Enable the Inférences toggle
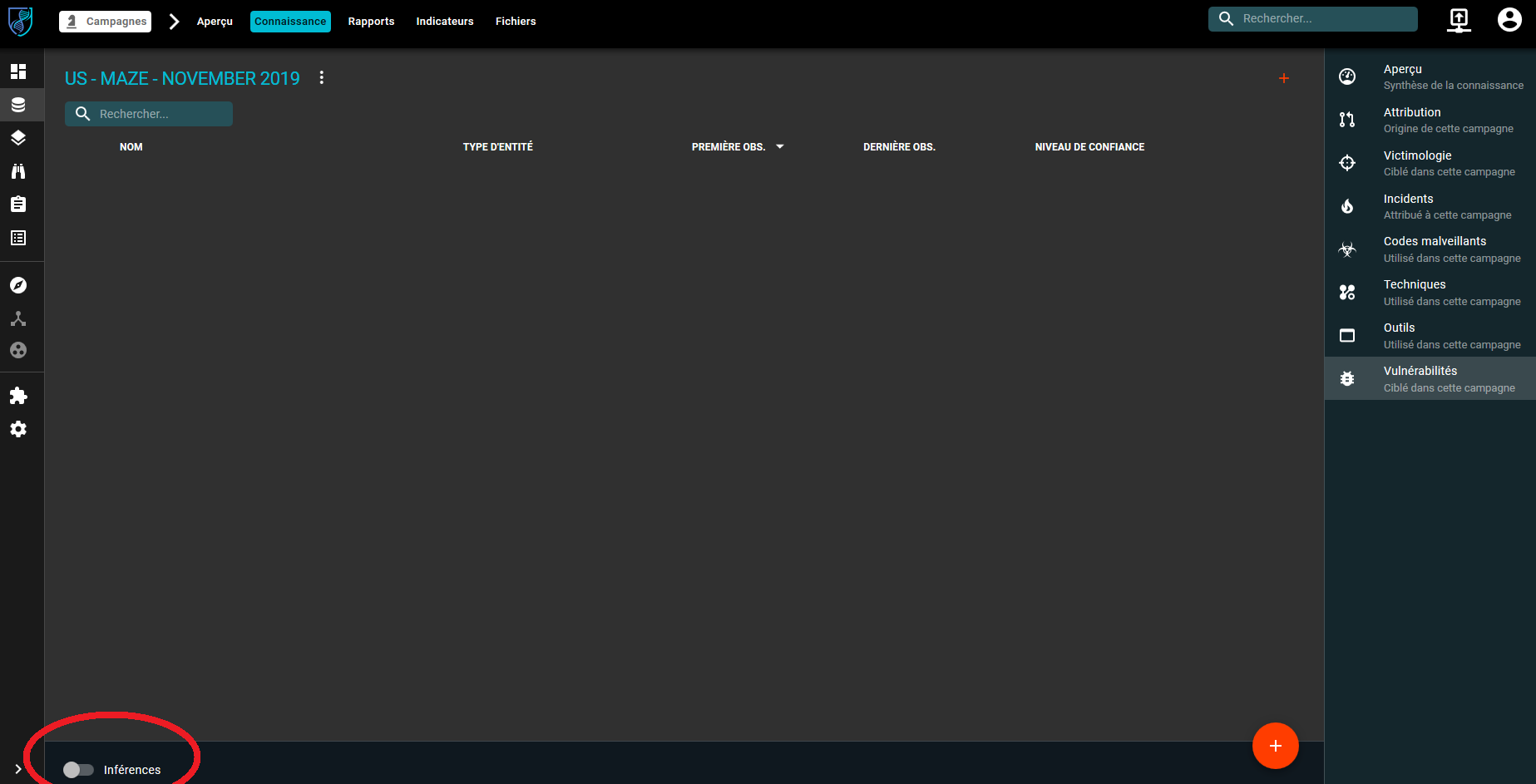 (x=79, y=769)
